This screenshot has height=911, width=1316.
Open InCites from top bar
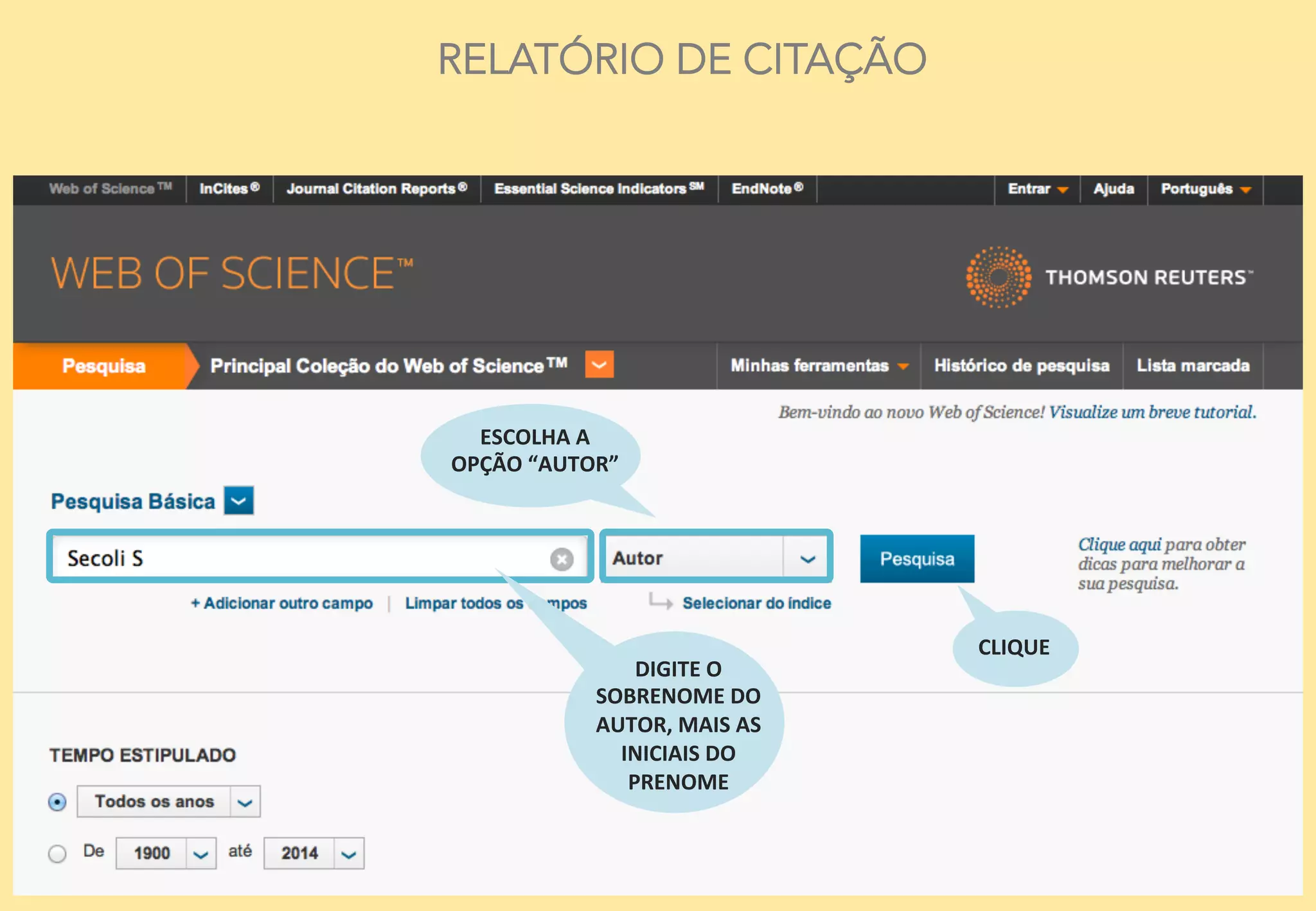(229, 189)
